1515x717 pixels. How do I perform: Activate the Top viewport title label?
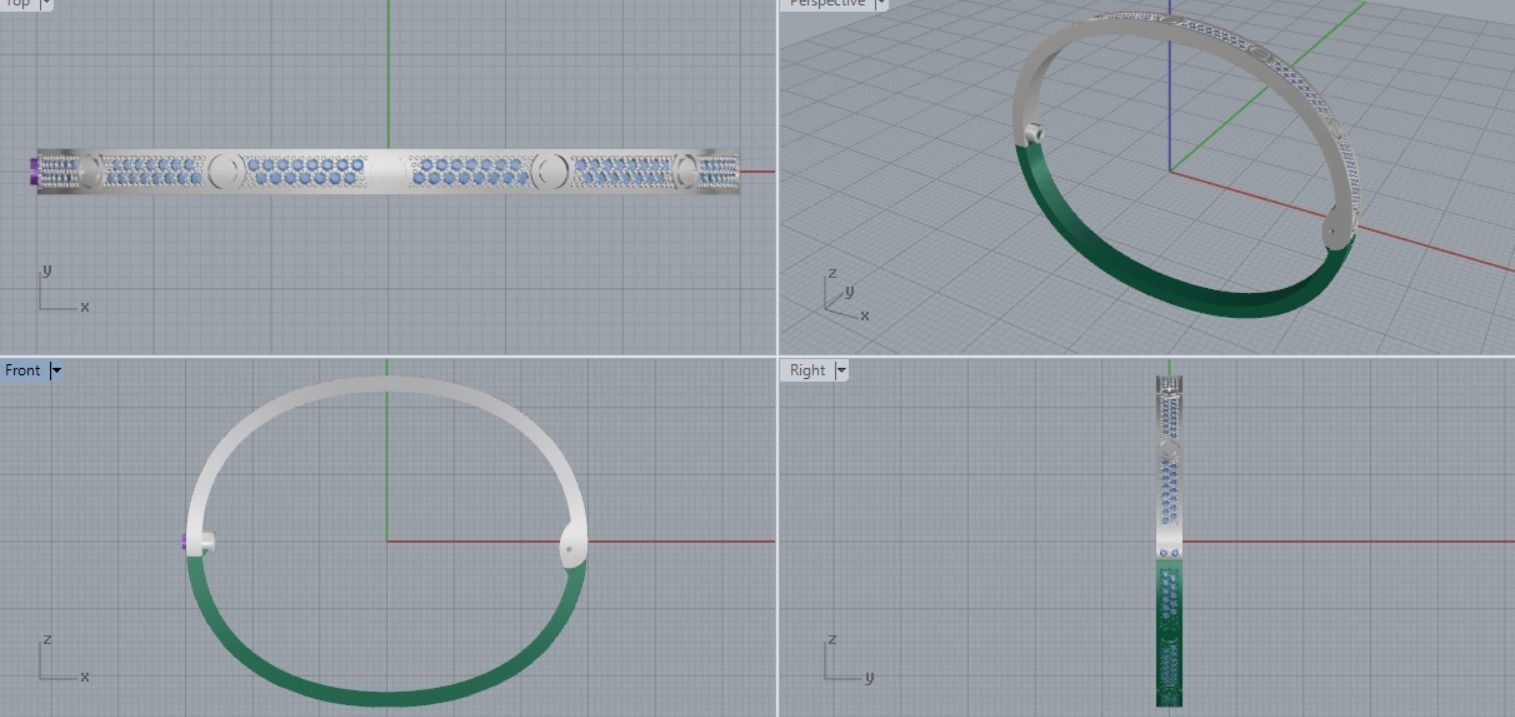(18, 3)
